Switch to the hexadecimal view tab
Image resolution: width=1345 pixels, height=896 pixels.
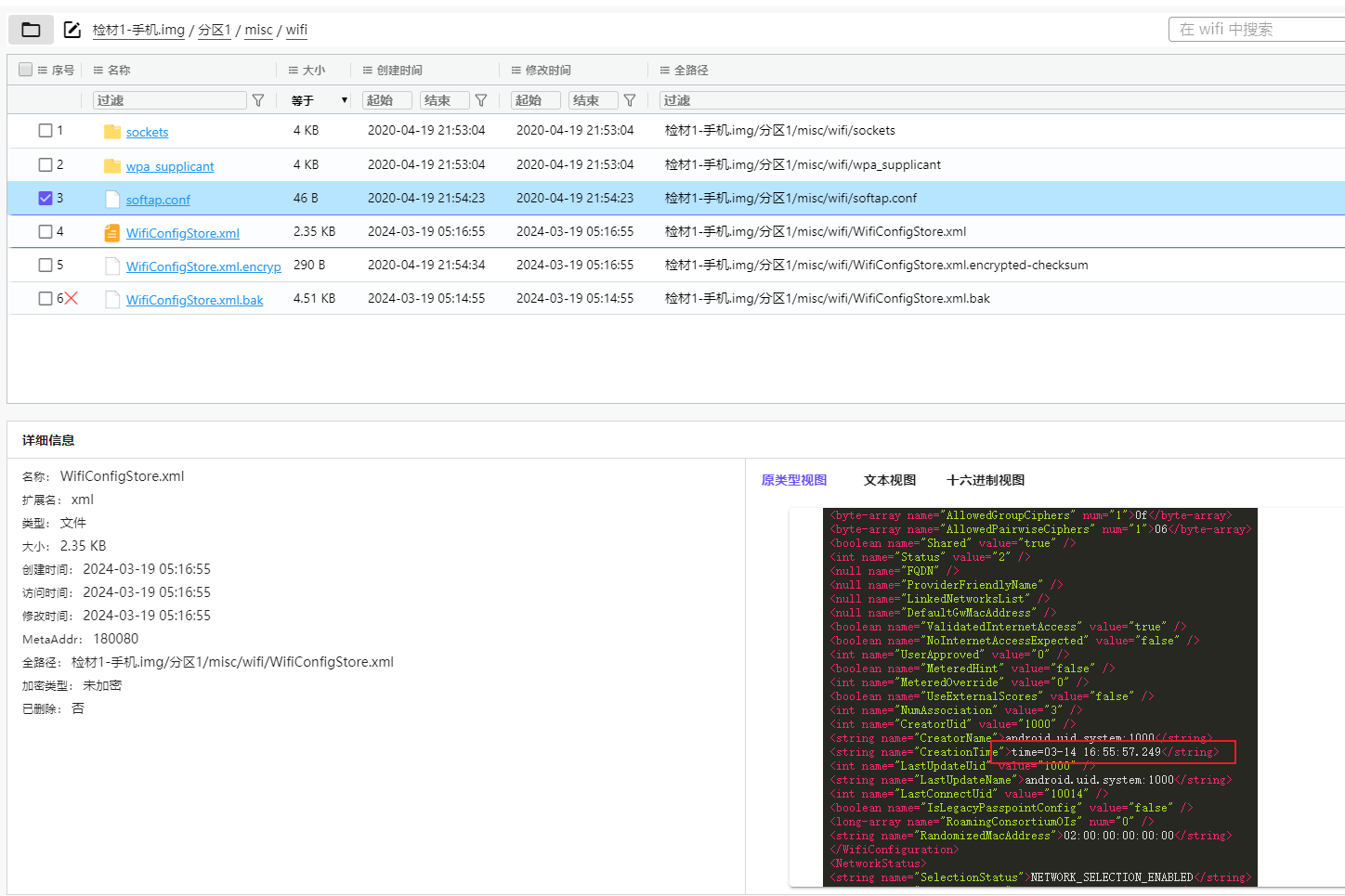tap(985, 480)
